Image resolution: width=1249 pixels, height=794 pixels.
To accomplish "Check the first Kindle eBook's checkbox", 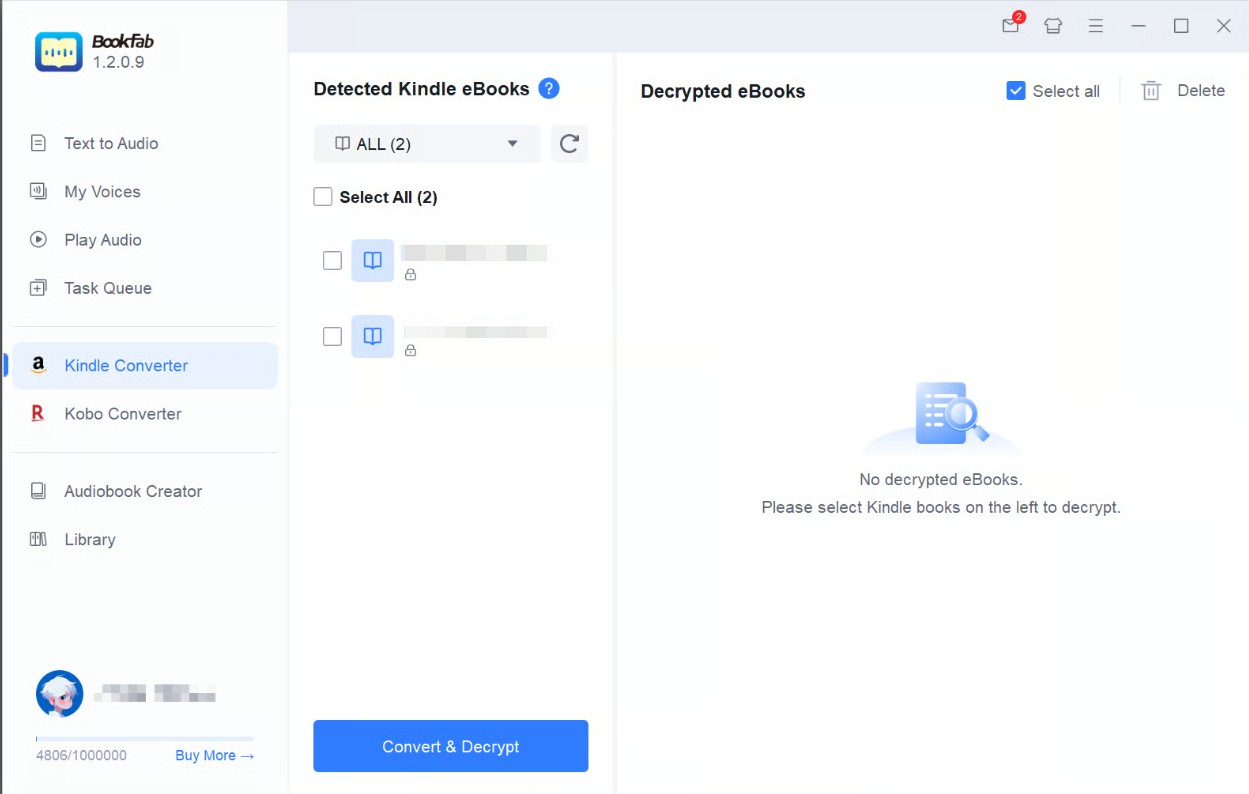I will [x=332, y=260].
